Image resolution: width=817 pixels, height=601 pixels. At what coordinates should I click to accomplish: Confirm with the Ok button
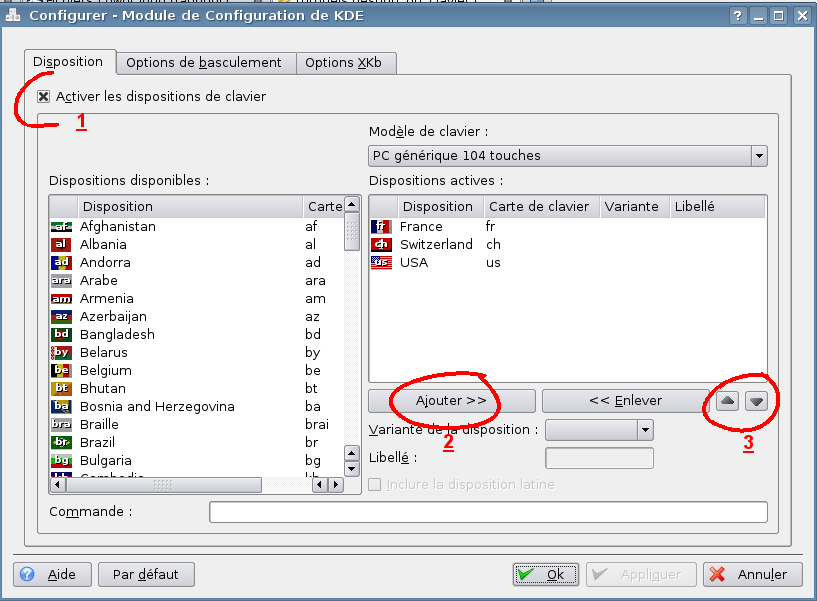pos(541,574)
